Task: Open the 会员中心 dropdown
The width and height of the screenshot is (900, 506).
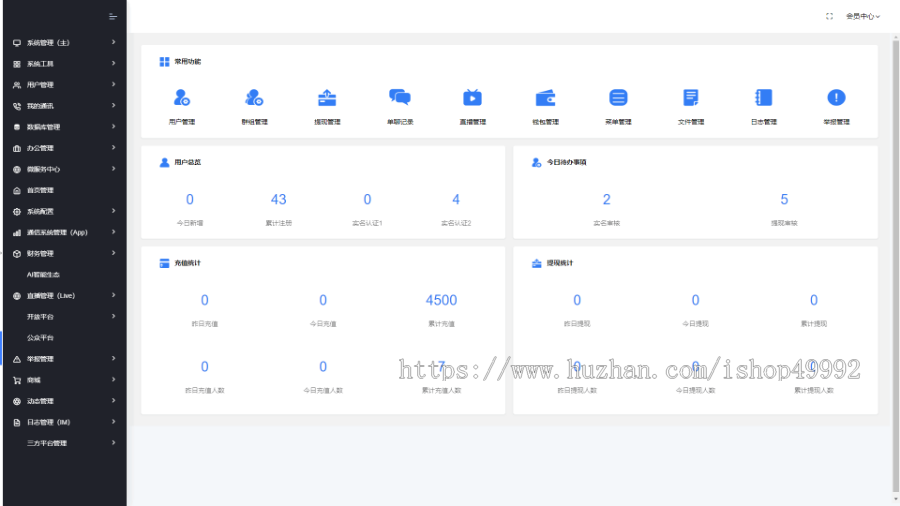Action: click(x=862, y=16)
